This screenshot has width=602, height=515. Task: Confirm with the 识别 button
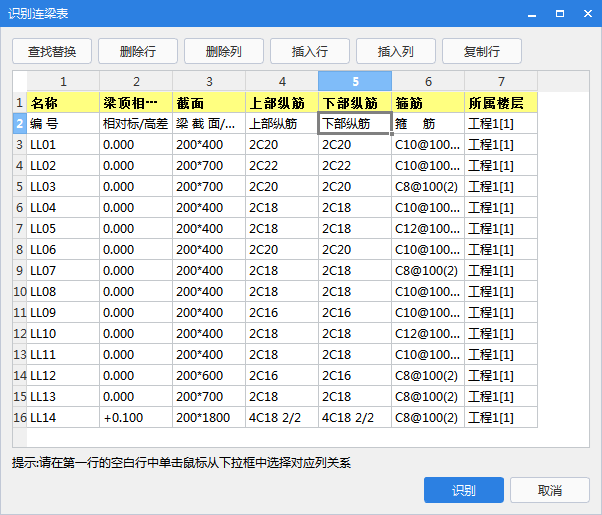(x=463, y=490)
